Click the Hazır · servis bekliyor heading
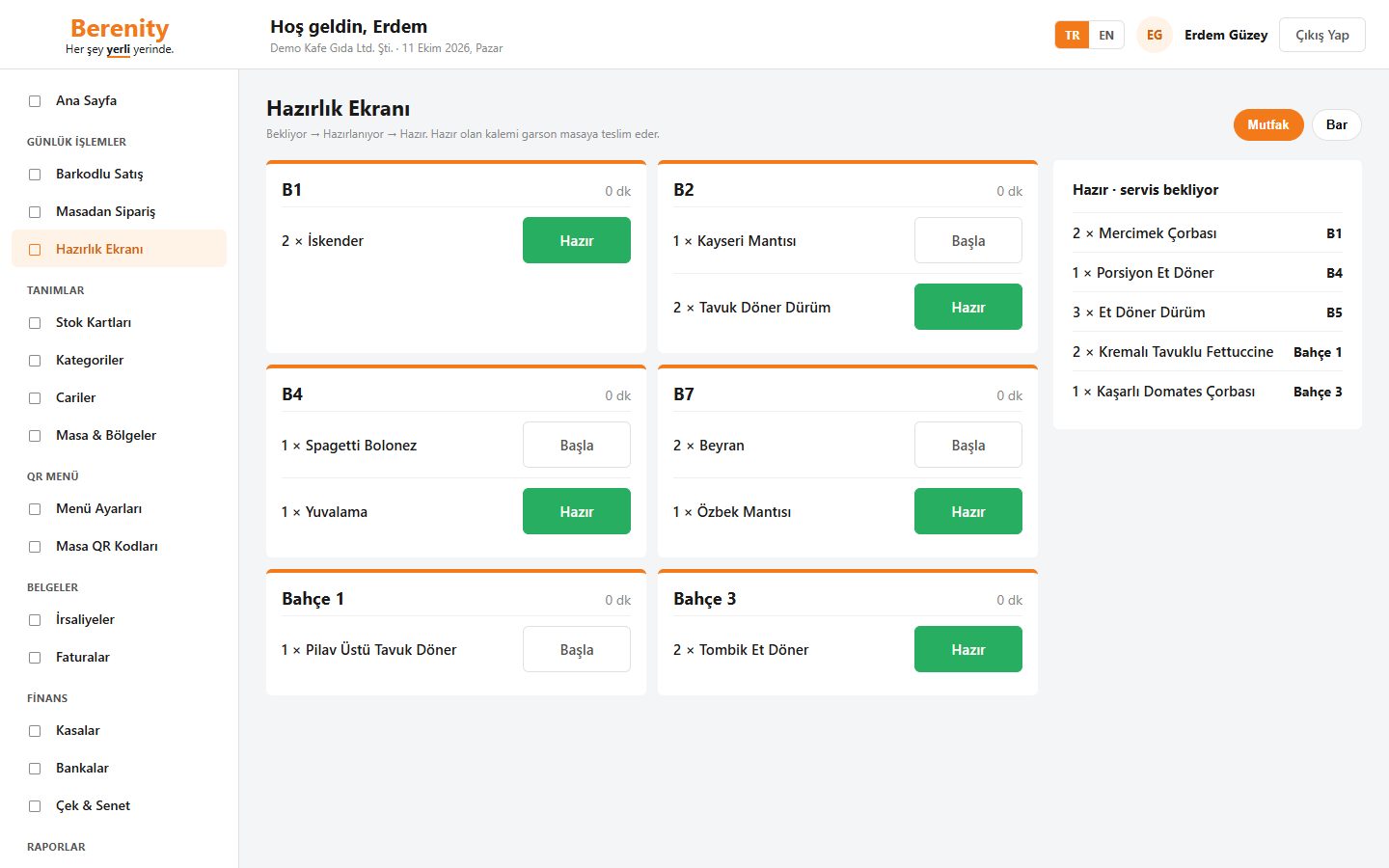1389x868 pixels. (1145, 190)
